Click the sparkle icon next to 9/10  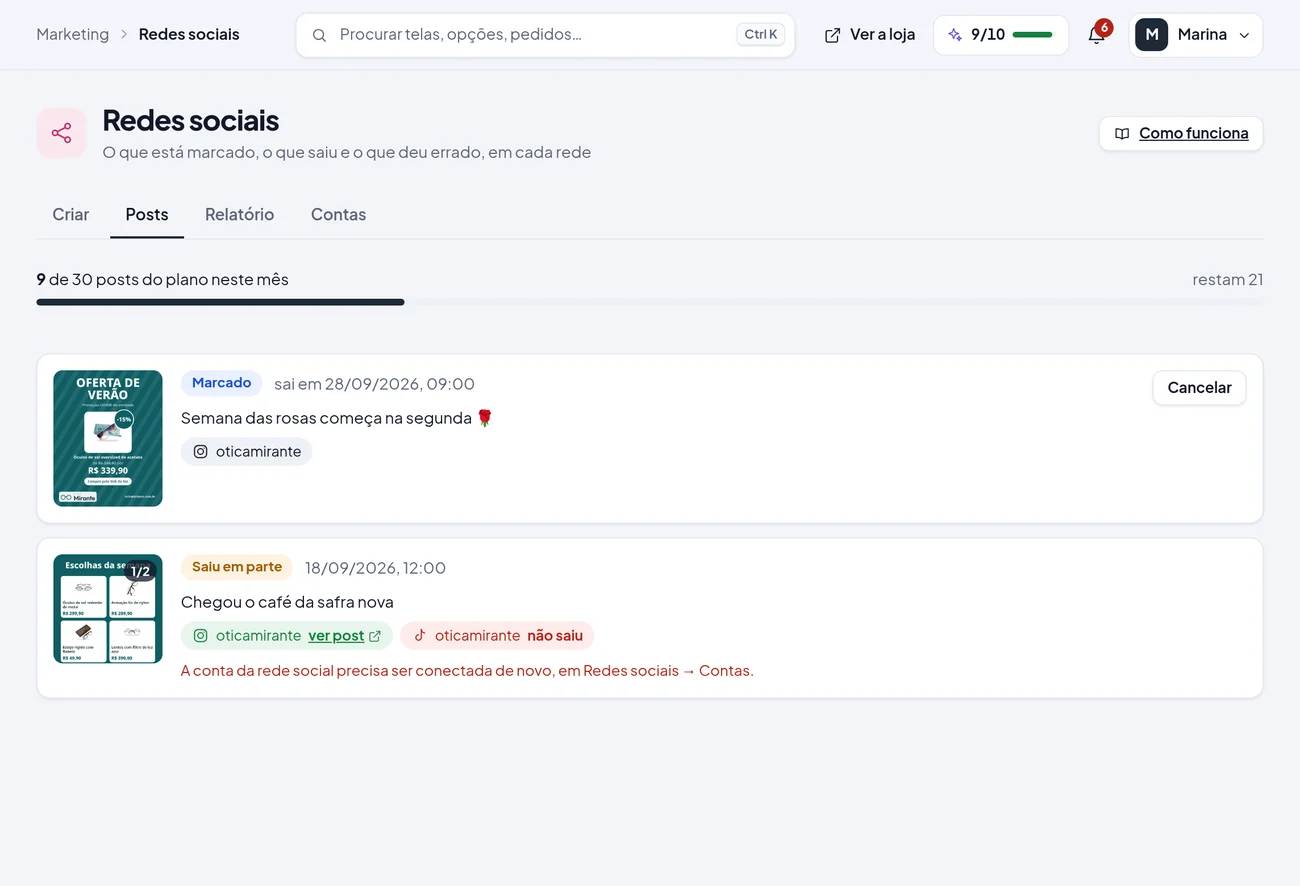pos(955,35)
